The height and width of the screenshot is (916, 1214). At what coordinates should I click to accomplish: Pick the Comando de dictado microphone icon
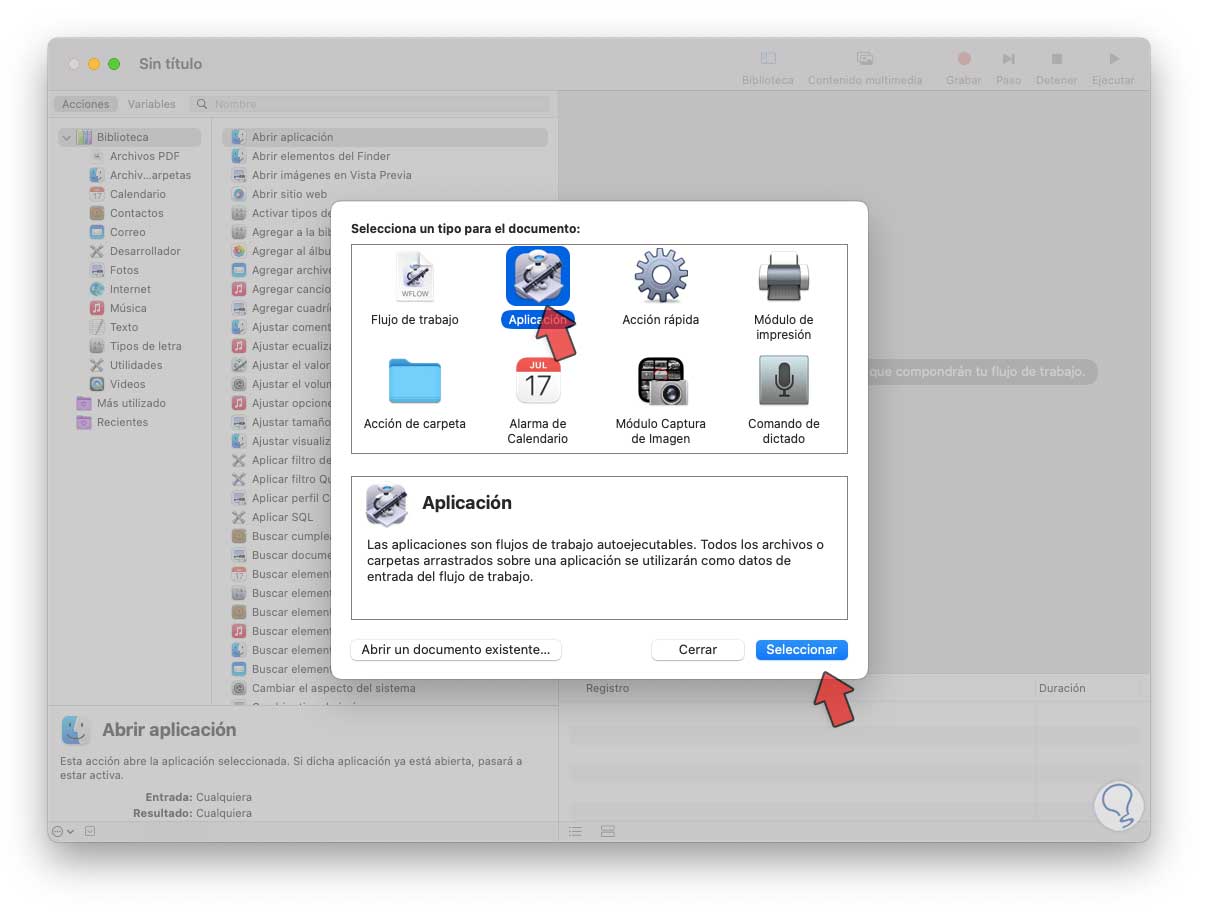tap(784, 380)
